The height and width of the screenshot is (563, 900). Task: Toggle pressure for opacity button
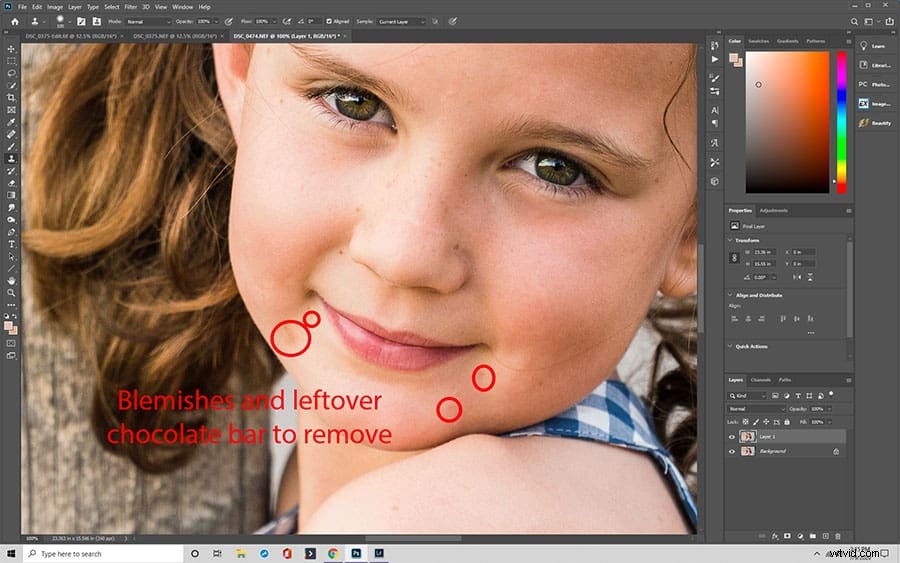(x=228, y=22)
